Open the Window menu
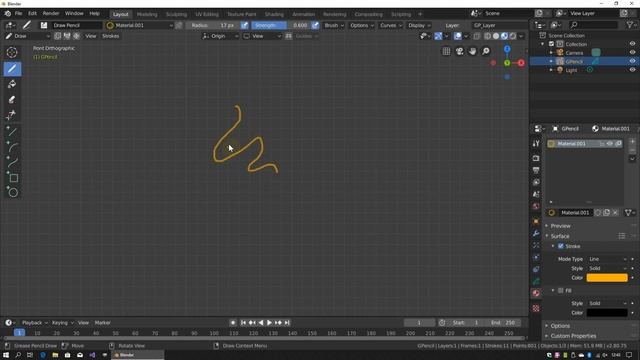Image resolution: width=640 pixels, height=360 pixels. click(74, 13)
